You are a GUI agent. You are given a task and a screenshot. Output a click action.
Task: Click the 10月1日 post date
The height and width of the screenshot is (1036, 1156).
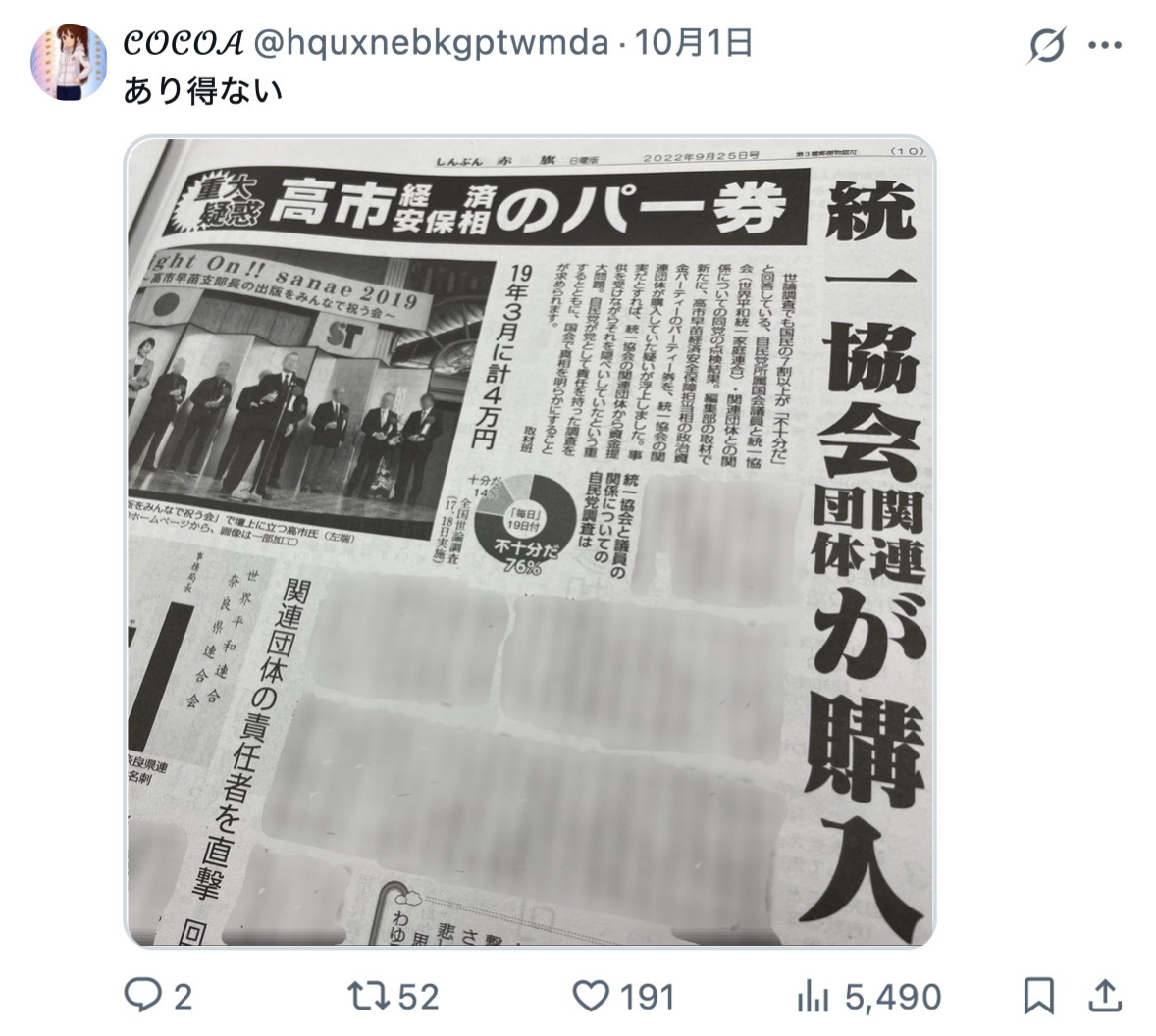(x=693, y=43)
